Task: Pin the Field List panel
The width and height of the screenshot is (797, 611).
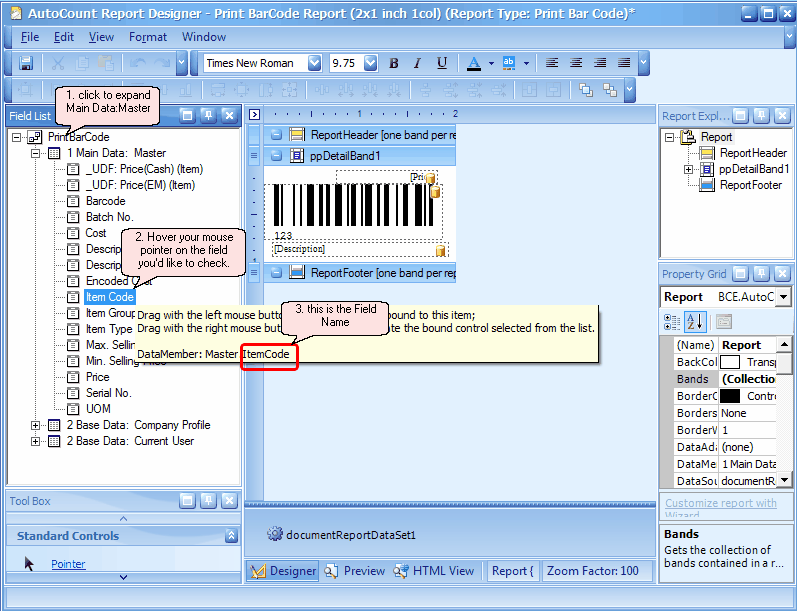Action: (208, 115)
